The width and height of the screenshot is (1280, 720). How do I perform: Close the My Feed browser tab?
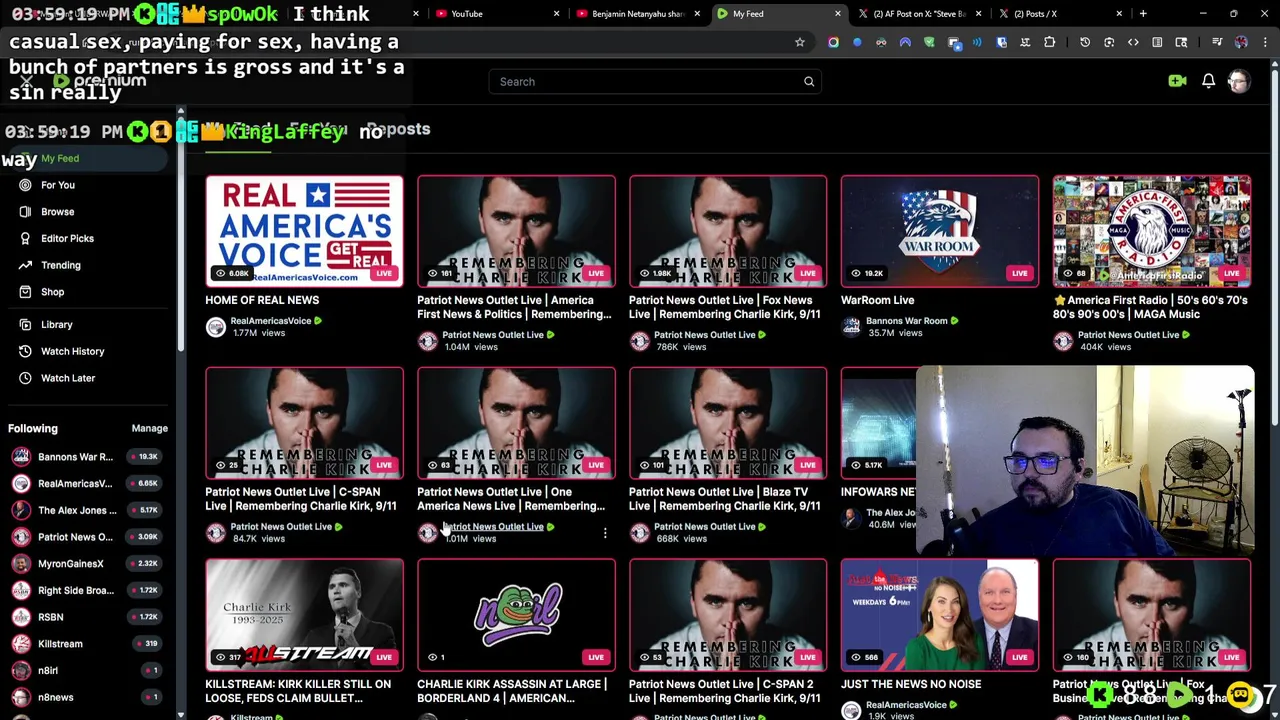[838, 14]
